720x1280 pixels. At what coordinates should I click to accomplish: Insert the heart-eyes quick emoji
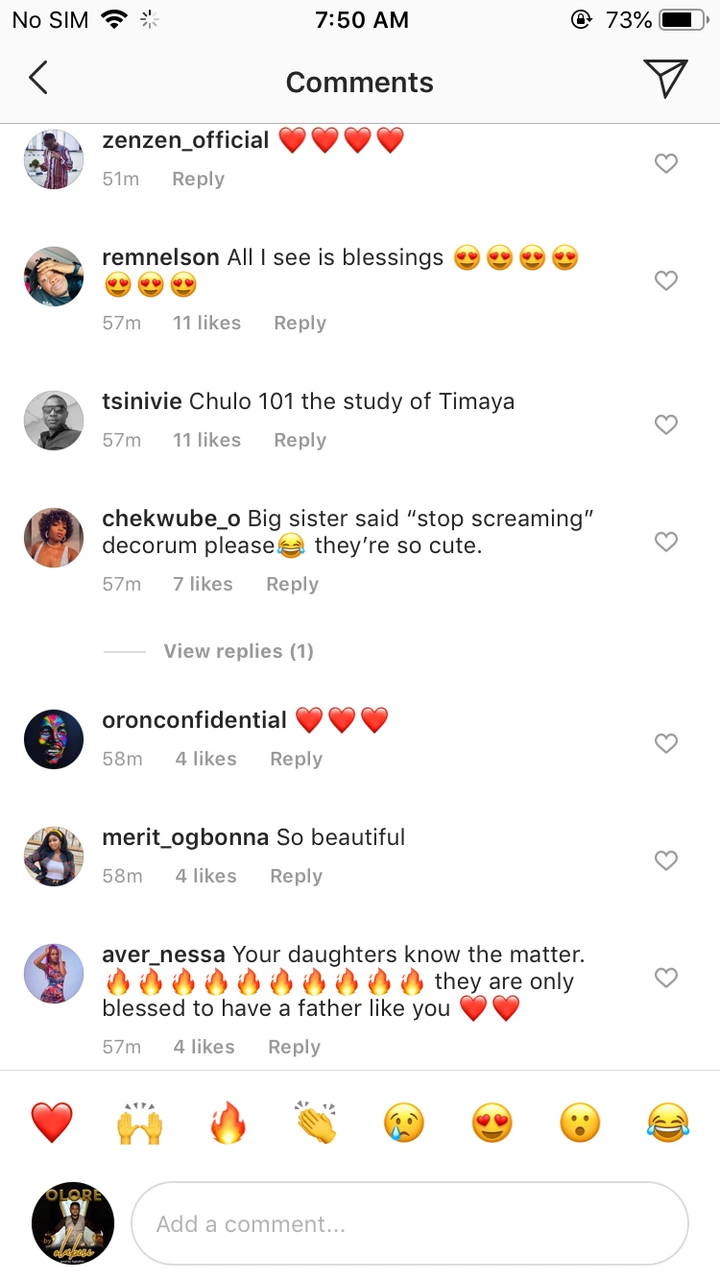coord(492,1123)
